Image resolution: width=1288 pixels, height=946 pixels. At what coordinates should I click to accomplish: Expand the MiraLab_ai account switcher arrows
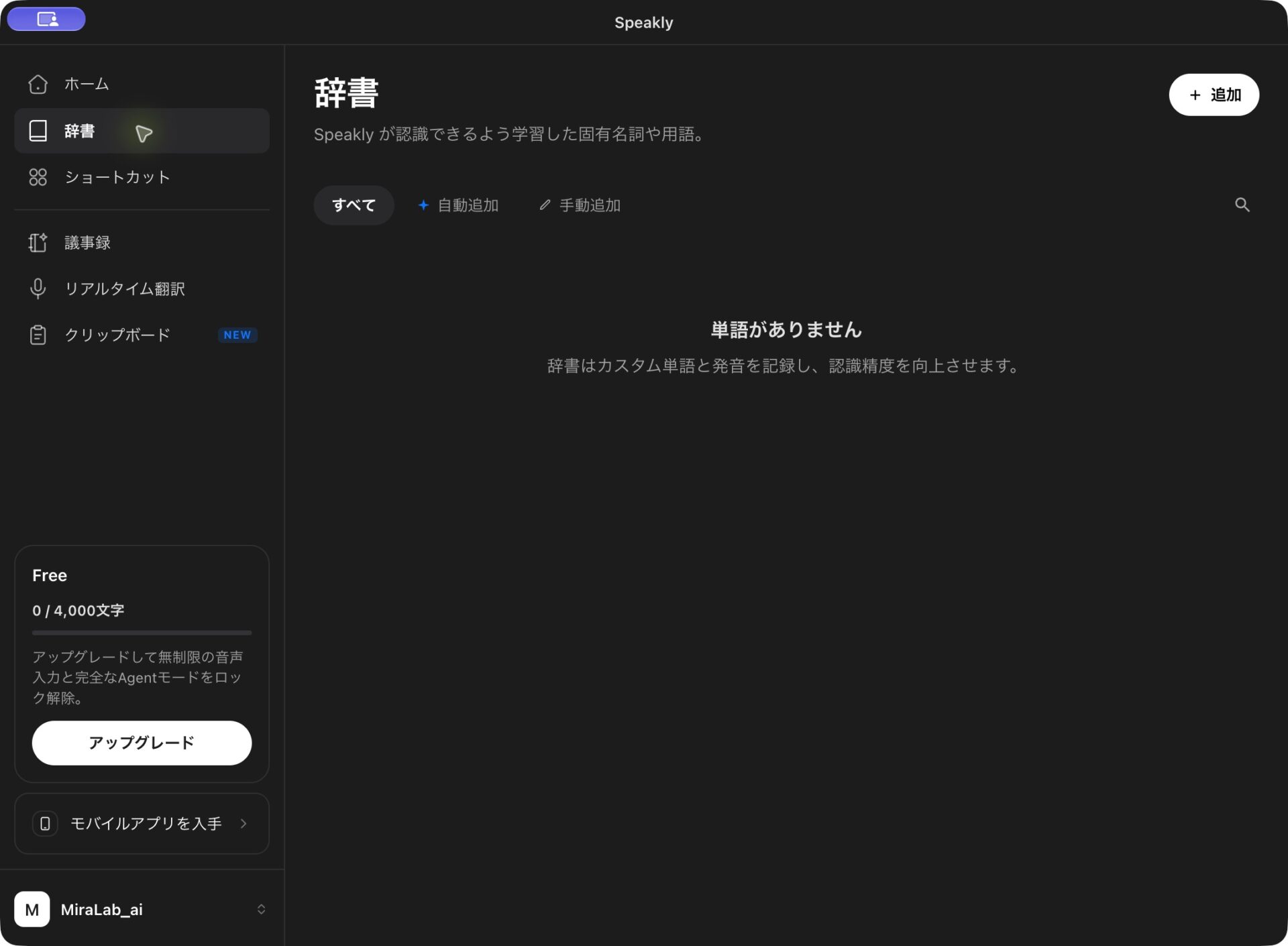tap(261, 909)
